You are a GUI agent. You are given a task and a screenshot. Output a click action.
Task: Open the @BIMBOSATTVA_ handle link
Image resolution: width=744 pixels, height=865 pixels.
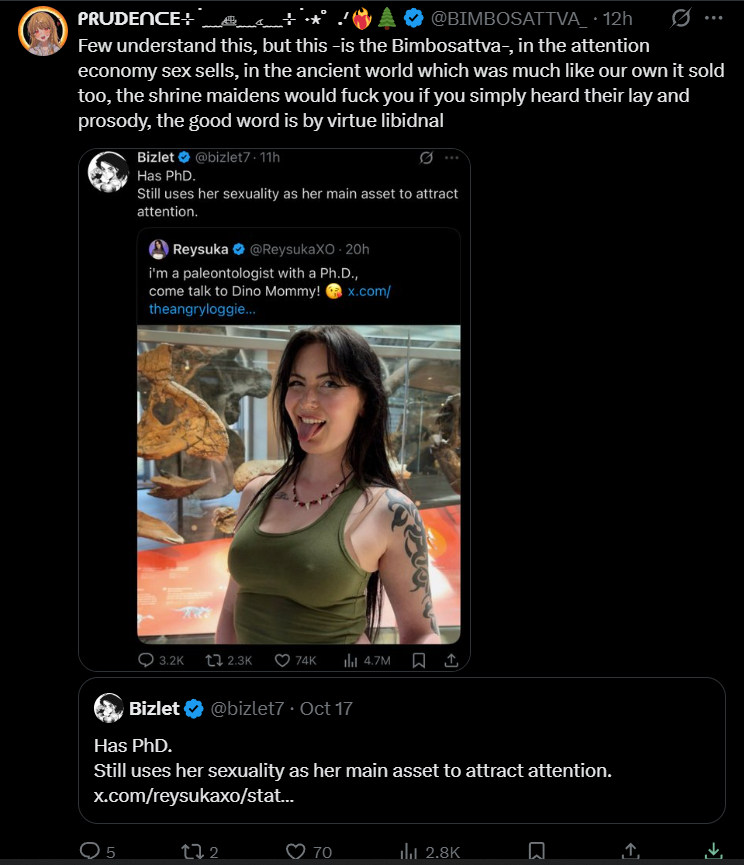pyautogui.click(x=509, y=19)
